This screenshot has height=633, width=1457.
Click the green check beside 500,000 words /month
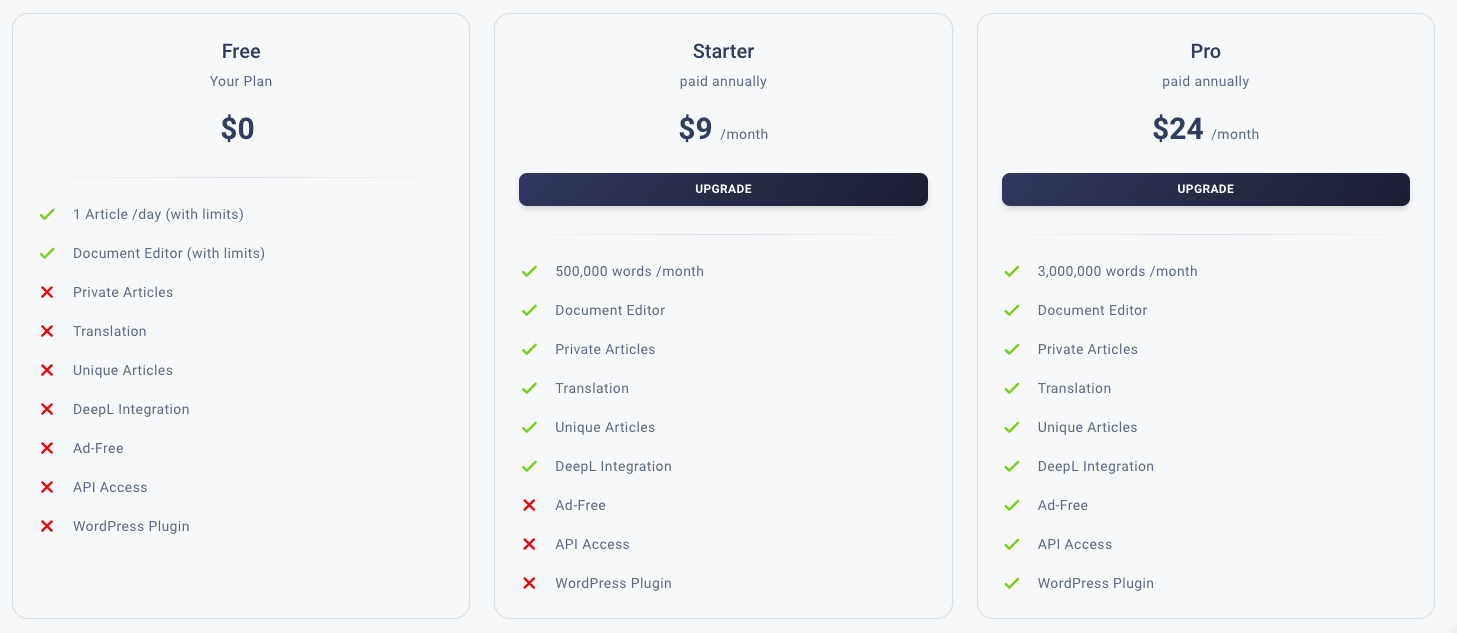click(530, 271)
